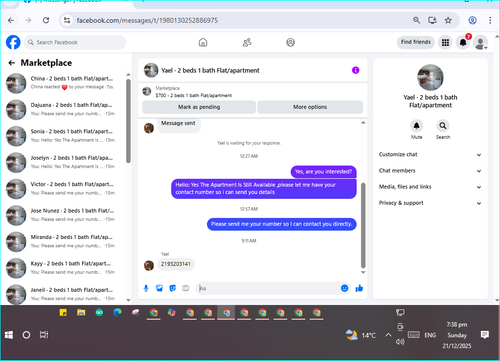Image resolution: width=500 pixels, height=361 pixels.
Task: Click Yael's large profile picture in right panel
Action: point(430,77)
